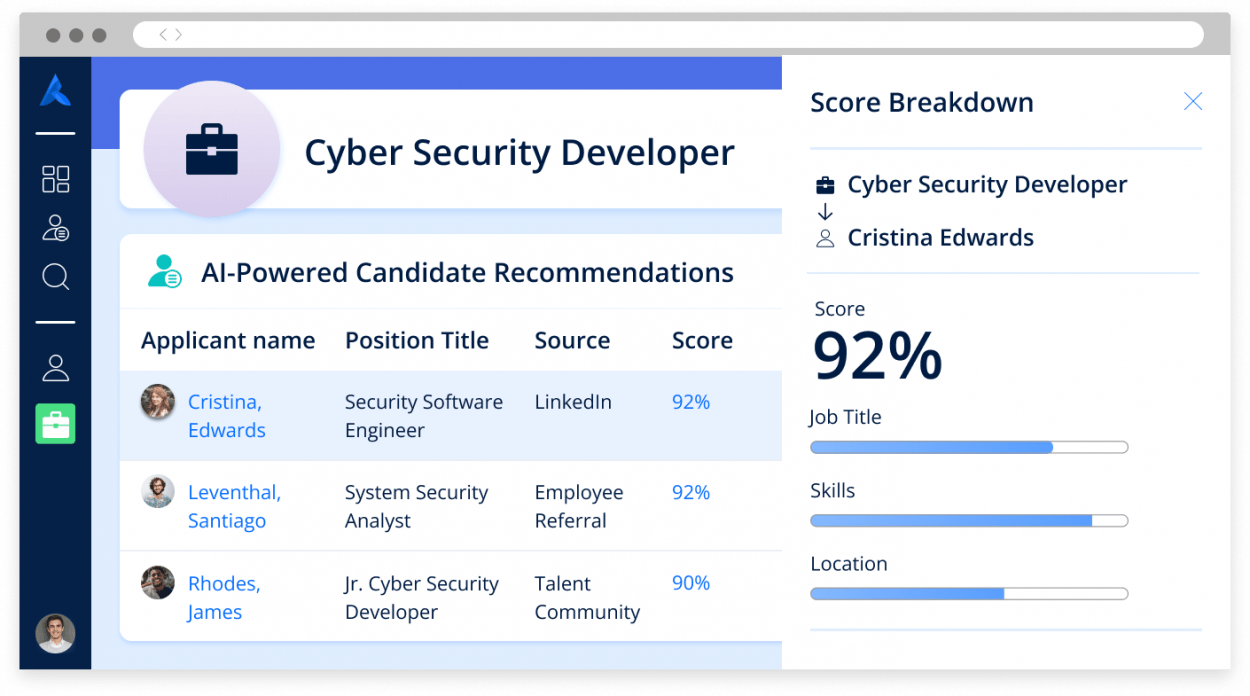This screenshot has height=696, width=1250.
Task: Open Cristina, Edwards candidate profile
Action: tap(226, 415)
